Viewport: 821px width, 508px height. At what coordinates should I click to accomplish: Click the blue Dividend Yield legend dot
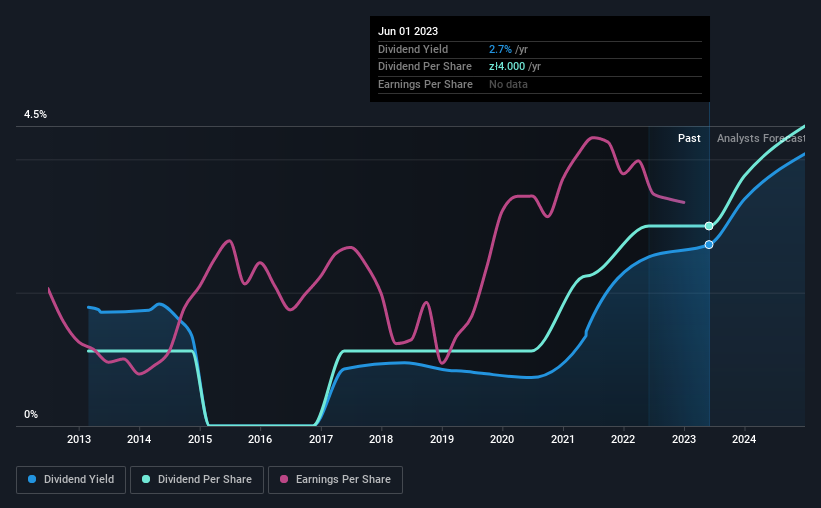tap(32, 479)
